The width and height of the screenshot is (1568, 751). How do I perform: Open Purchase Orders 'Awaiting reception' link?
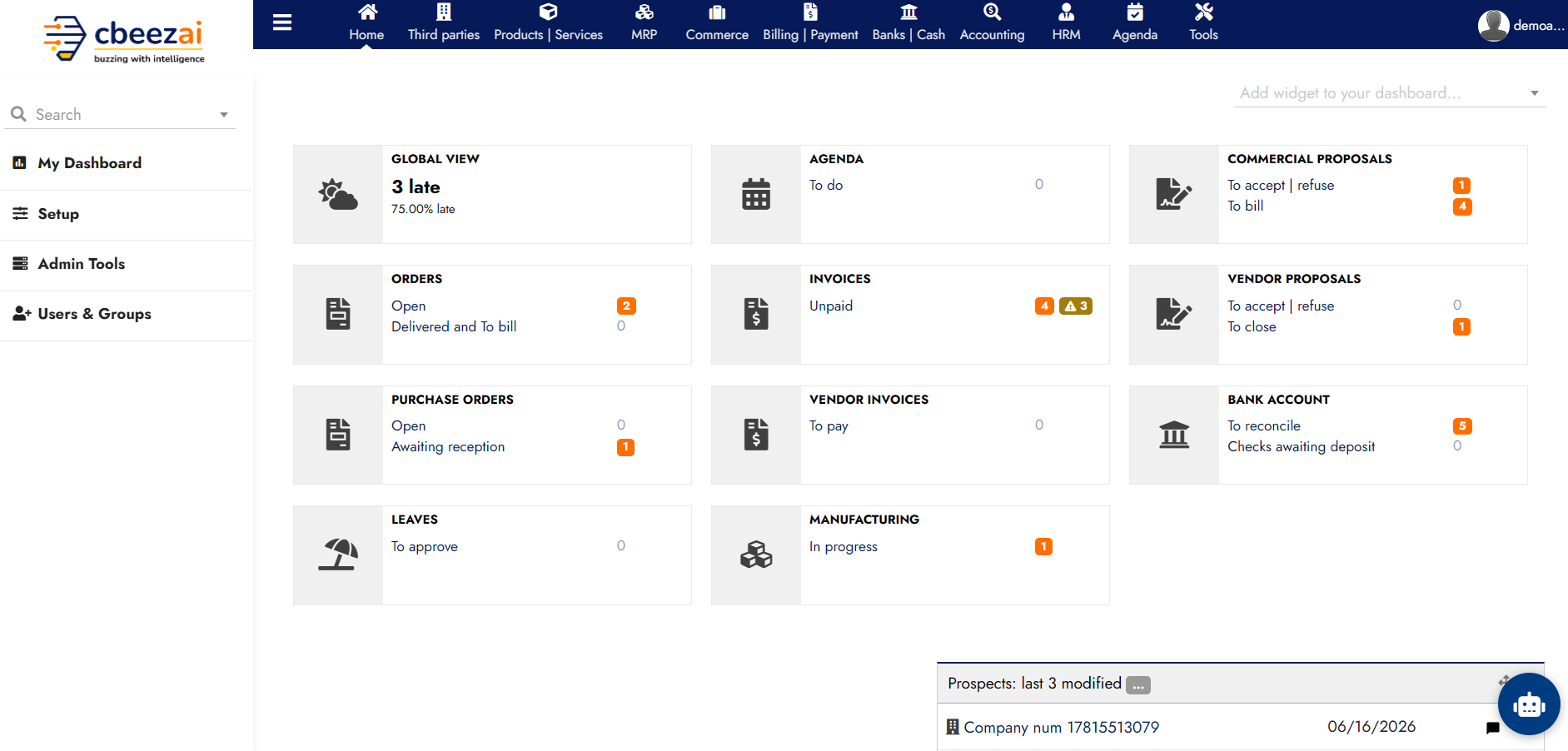coord(448,447)
